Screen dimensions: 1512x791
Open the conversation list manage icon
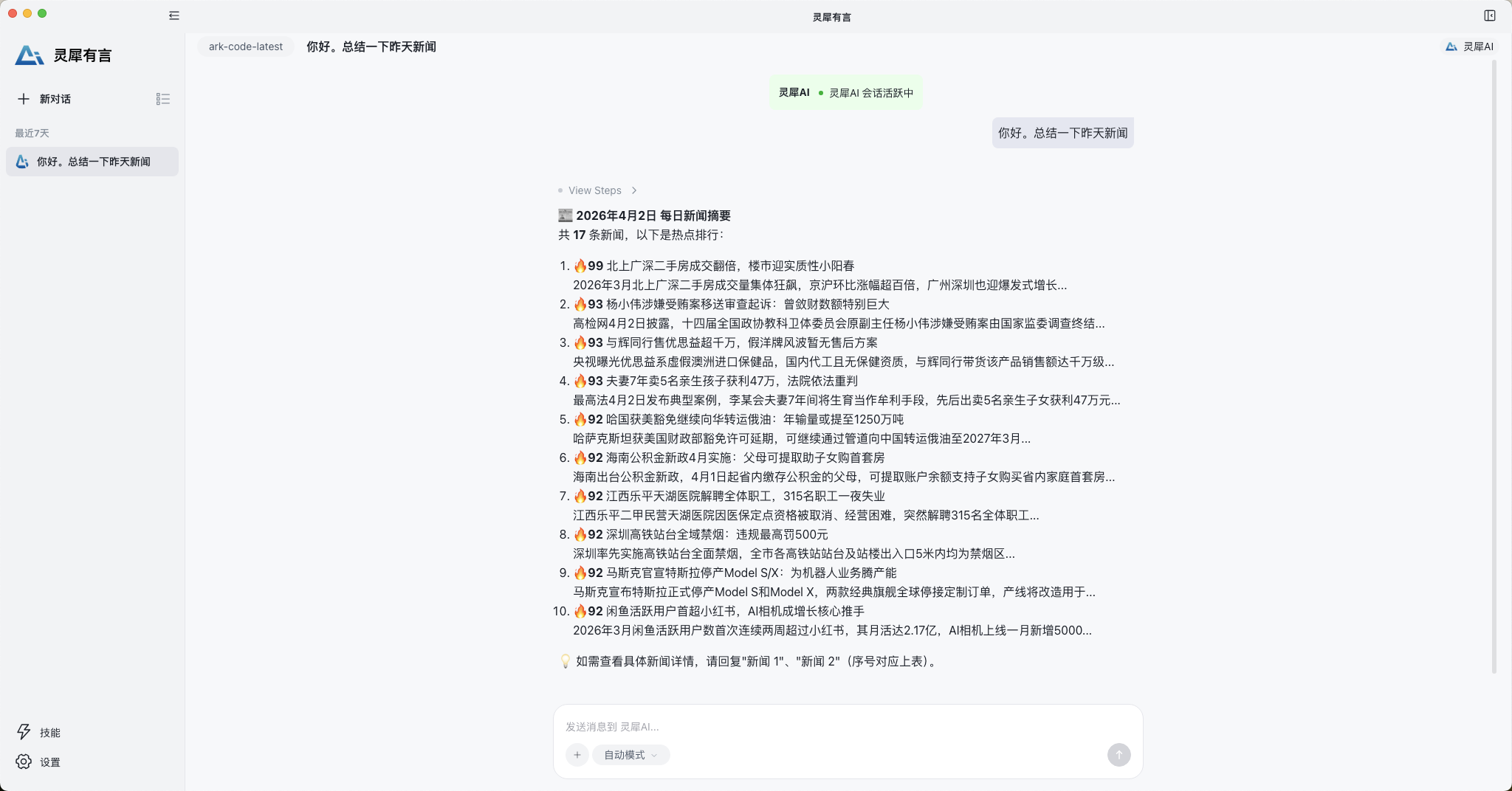pyautogui.click(x=163, y=99)
